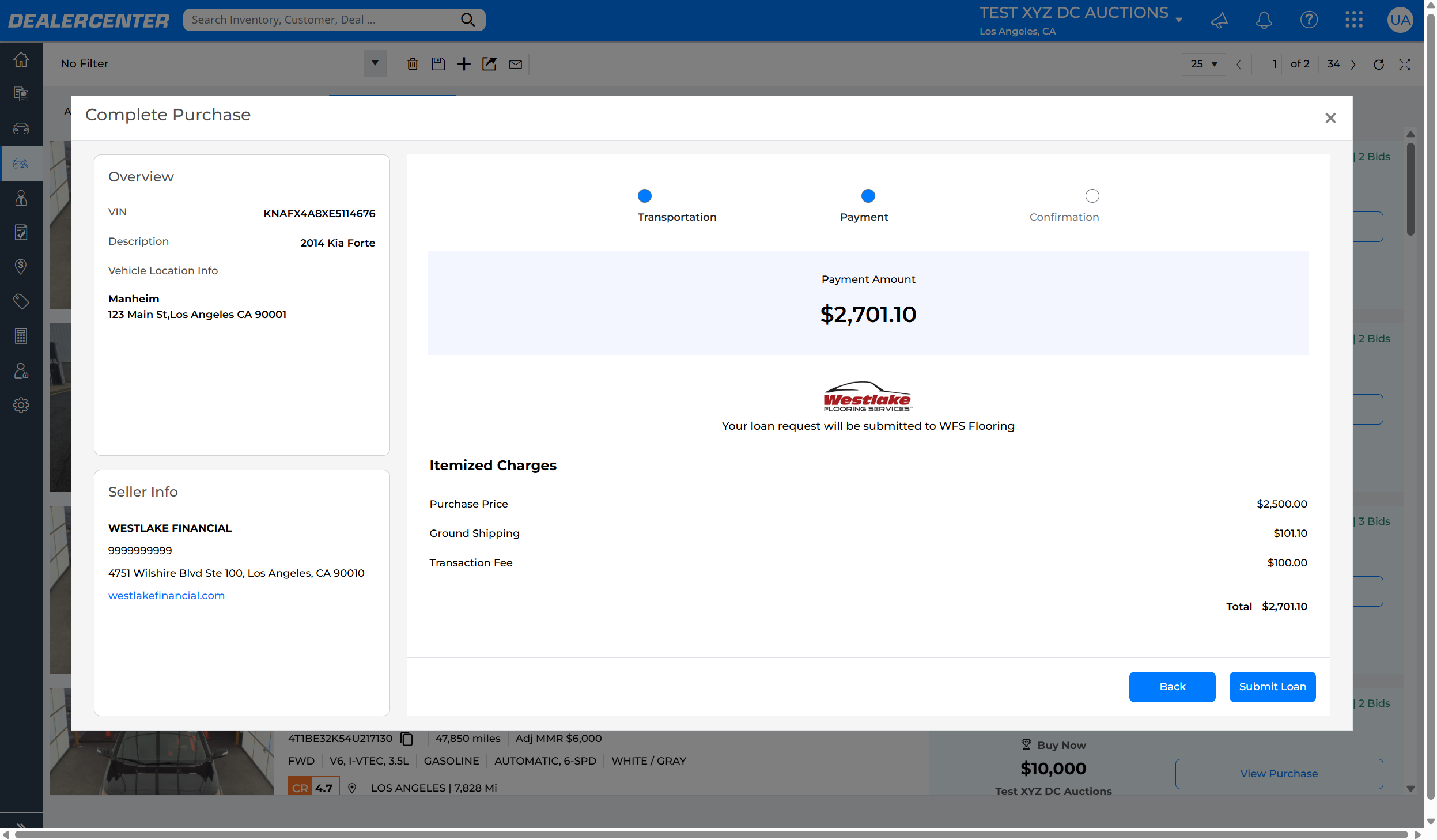
Task: Click the View Purchase button
Action: [1279, 774]
